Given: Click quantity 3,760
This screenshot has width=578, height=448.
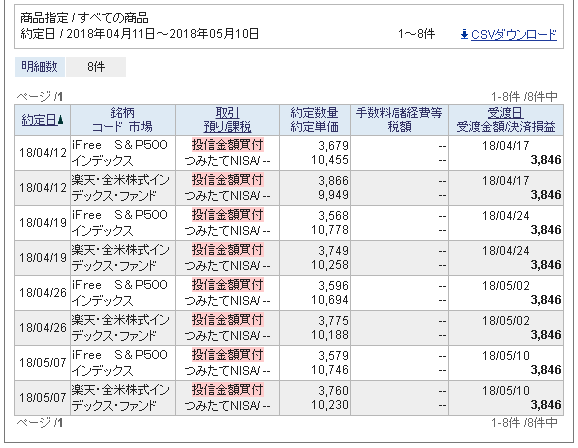Looking at the screenshot, I should tap(334, 391).
